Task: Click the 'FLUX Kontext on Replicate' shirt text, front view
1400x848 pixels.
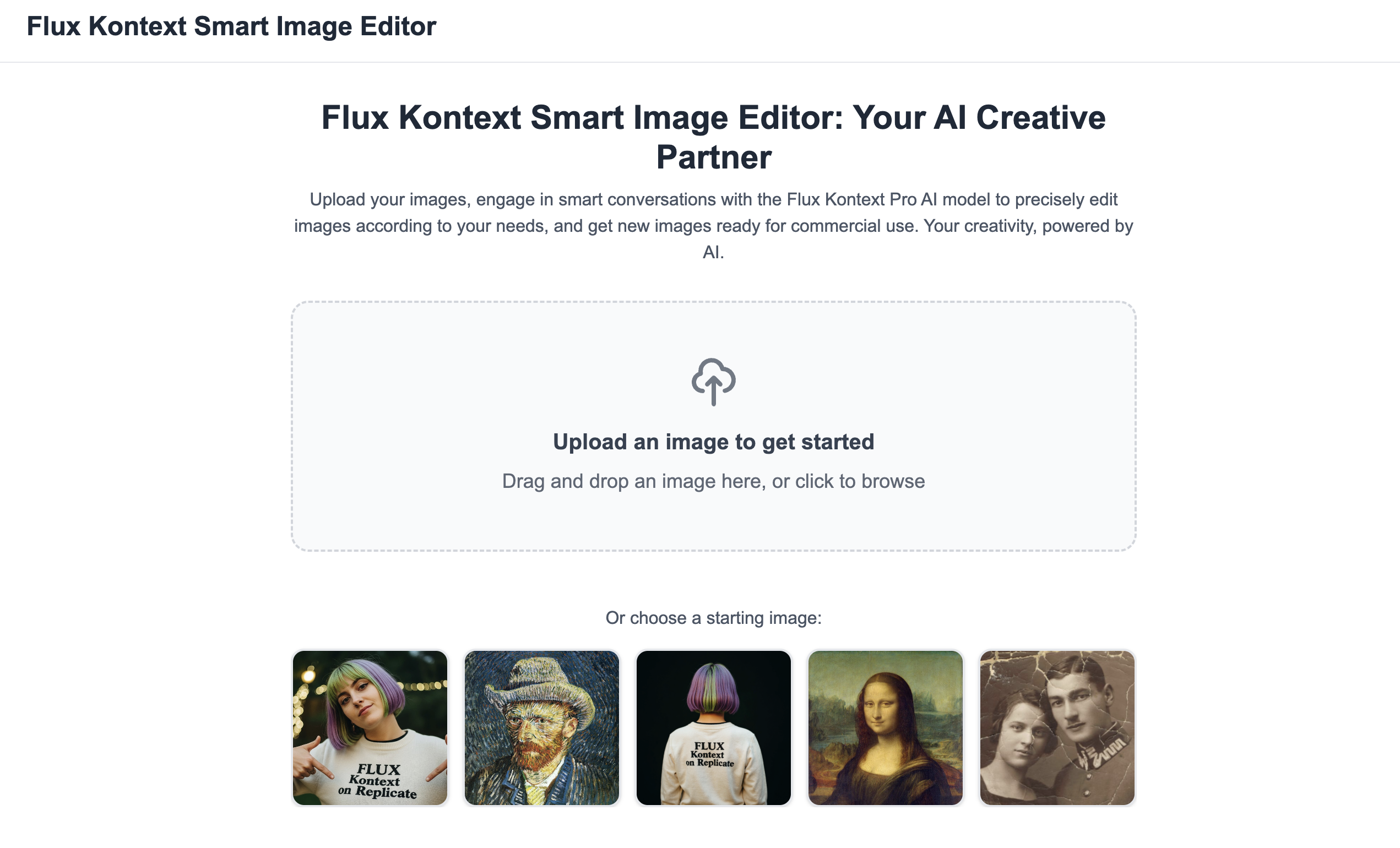Action: (378, 781)
